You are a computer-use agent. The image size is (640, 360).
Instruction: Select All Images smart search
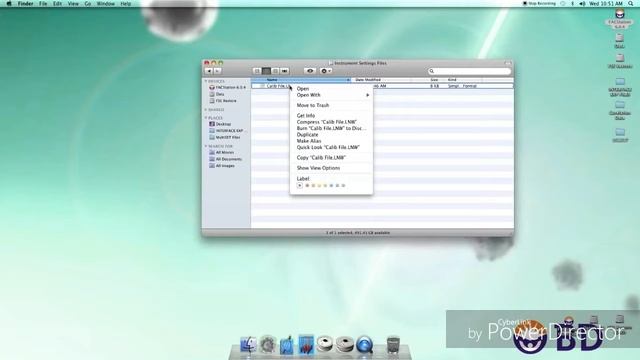(x=222, y=166)
